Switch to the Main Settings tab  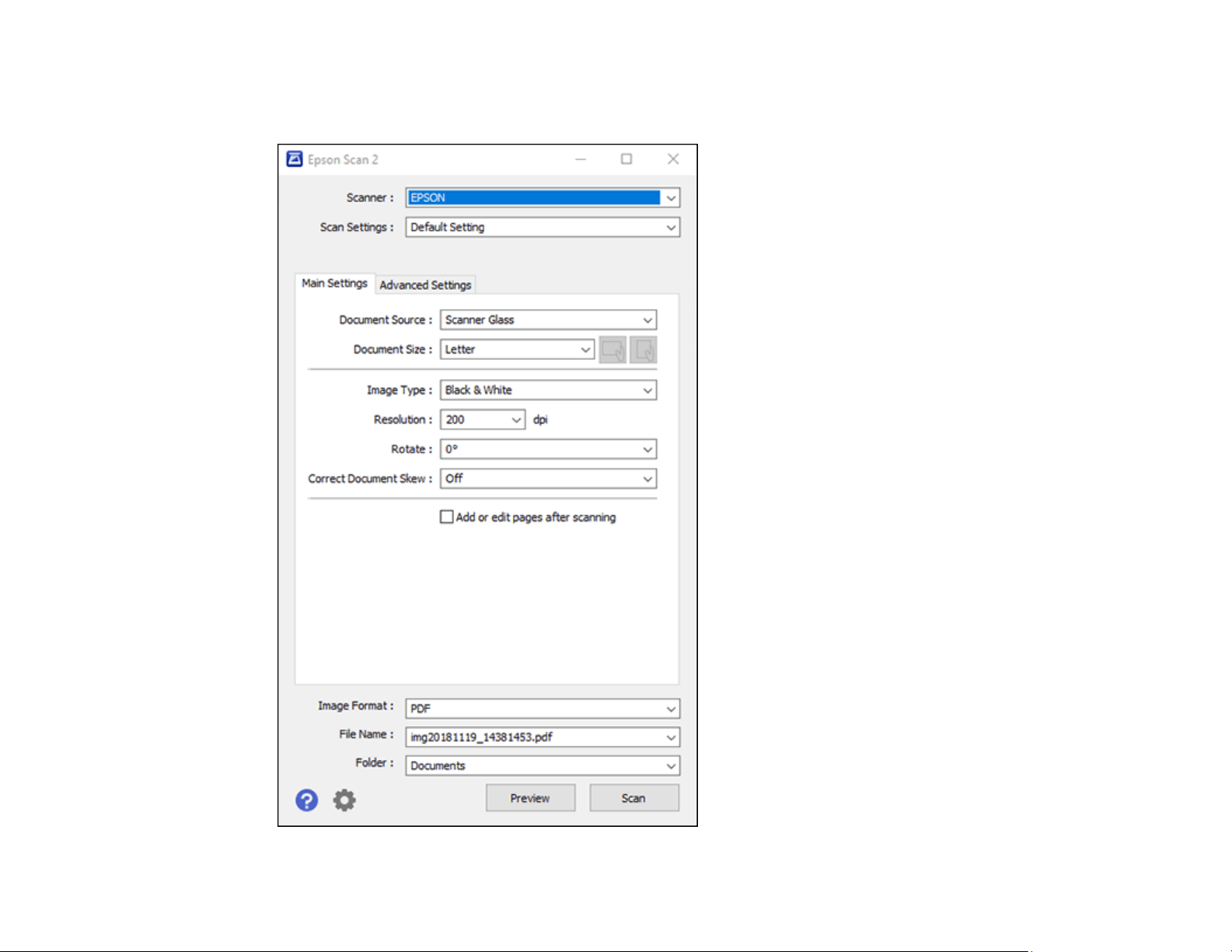[x=335, y=284]
